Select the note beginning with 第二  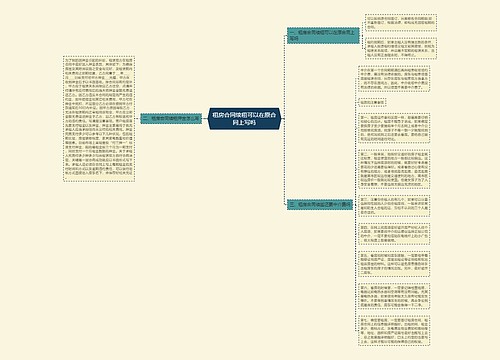(x=394, y=169)
